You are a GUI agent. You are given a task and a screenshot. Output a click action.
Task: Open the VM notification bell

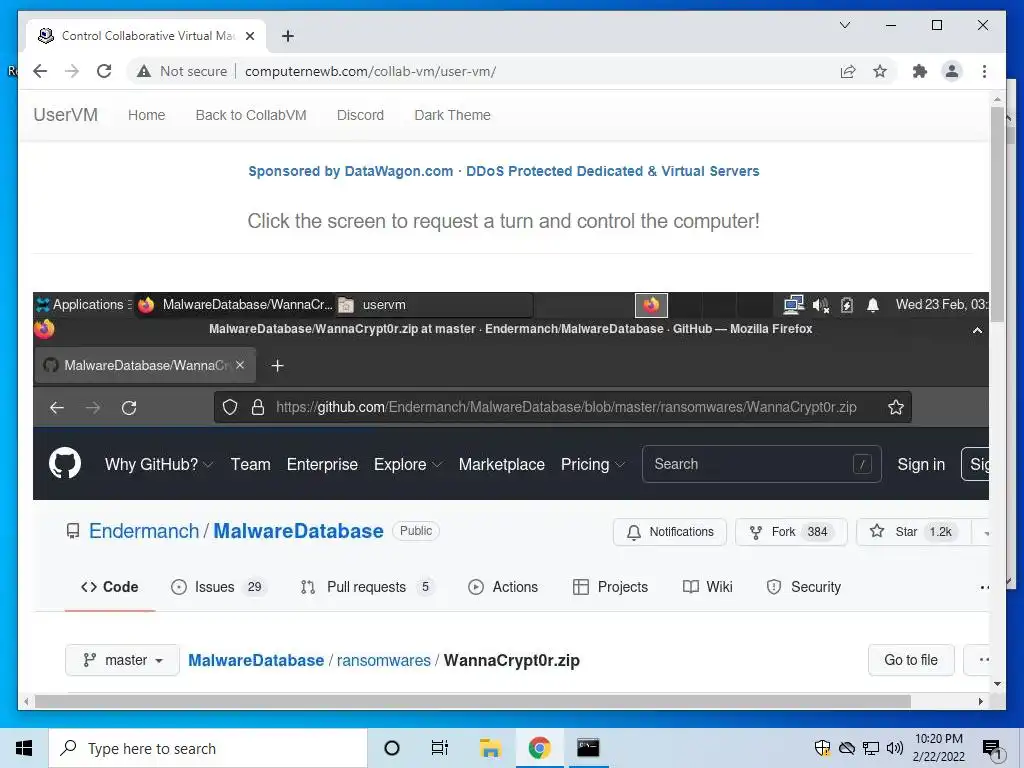pyautogui.click(x=872, y=304)
